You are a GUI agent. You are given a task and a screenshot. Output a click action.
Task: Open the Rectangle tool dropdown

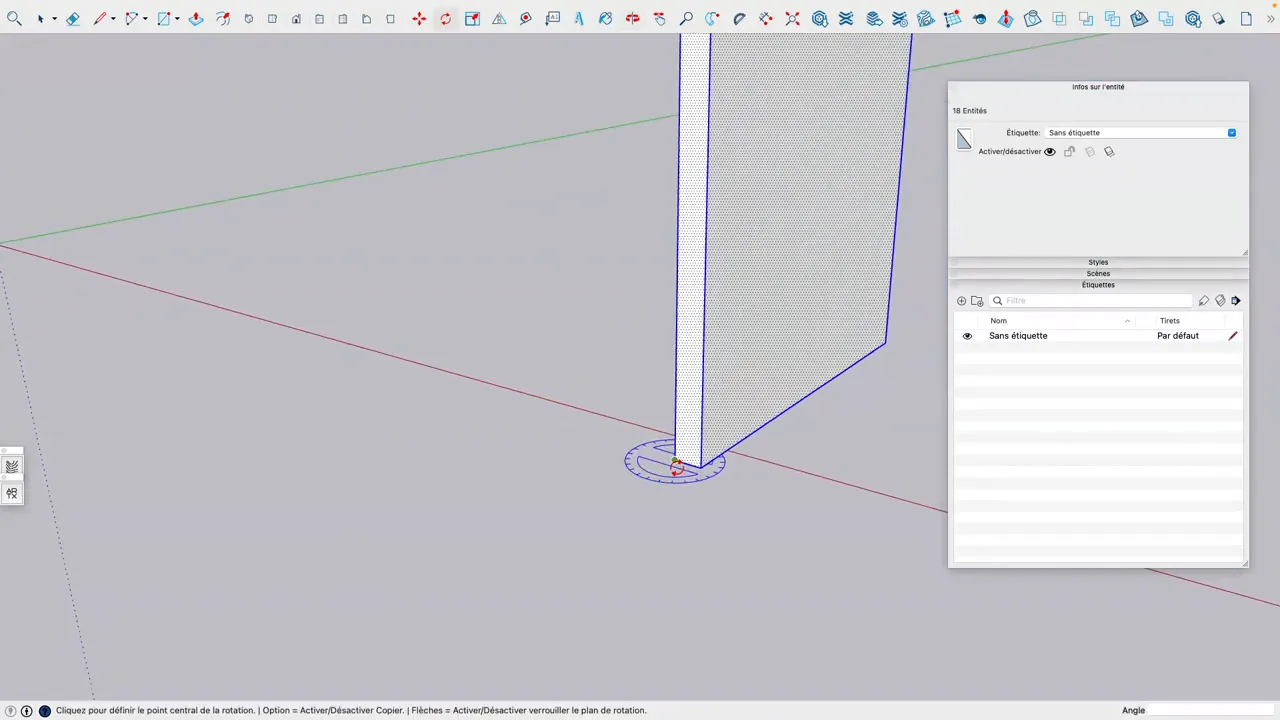177,18
